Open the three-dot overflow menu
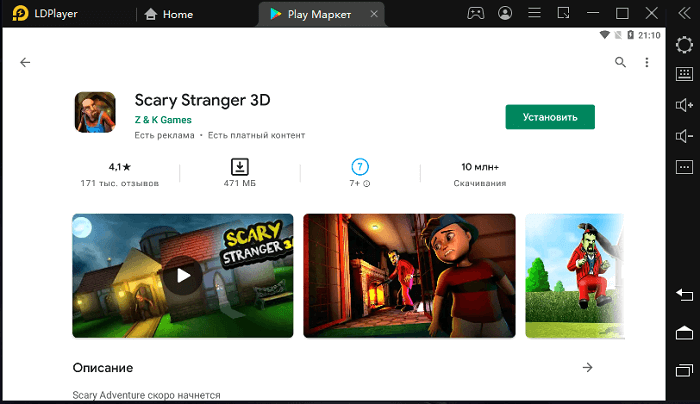The width and height of the screenshot is (700, 404). 646,62
